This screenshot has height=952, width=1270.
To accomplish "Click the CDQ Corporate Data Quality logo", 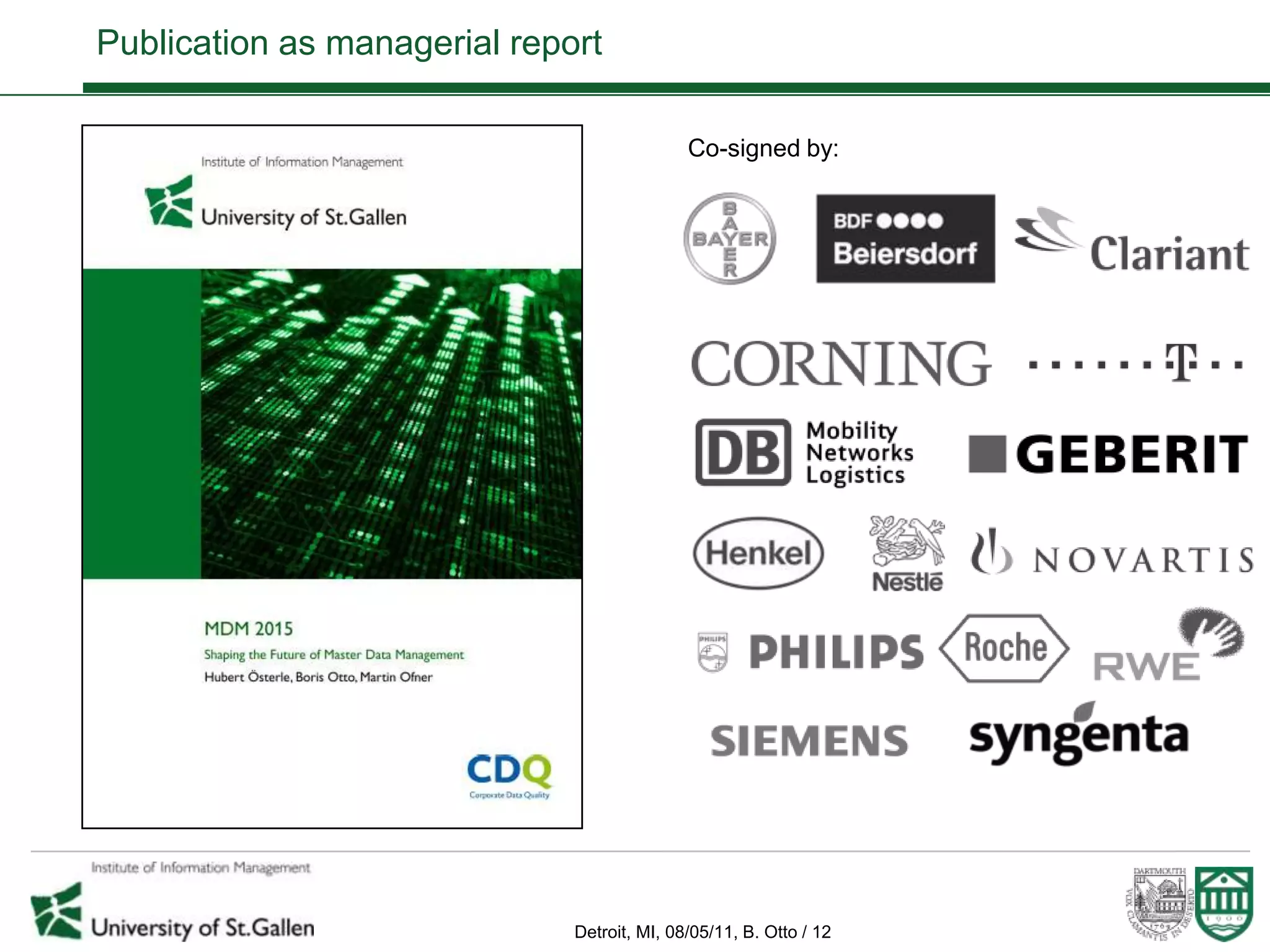I will pos(509,776).
